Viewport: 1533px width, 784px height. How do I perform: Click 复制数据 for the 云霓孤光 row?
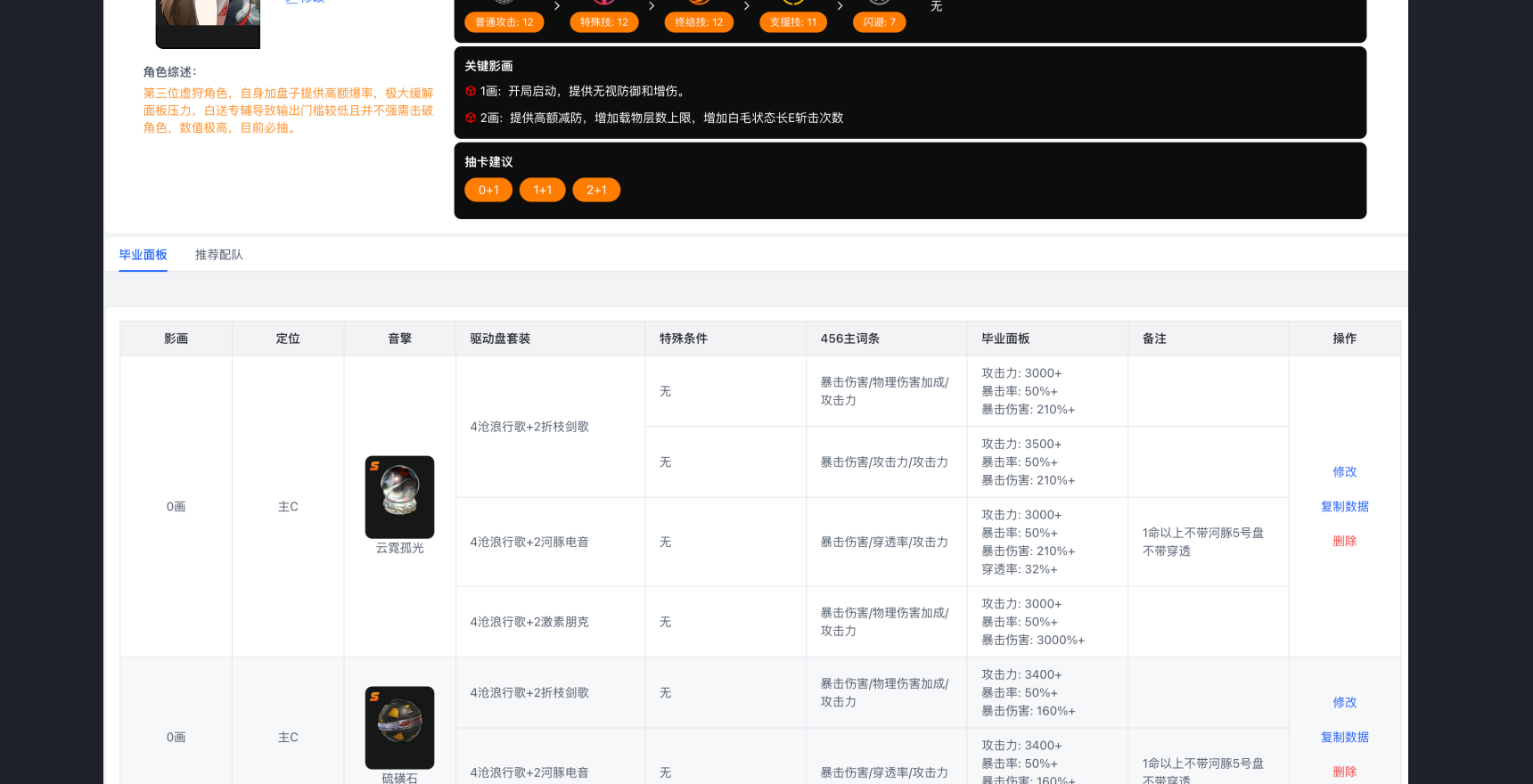click(x=1344, y=506)
